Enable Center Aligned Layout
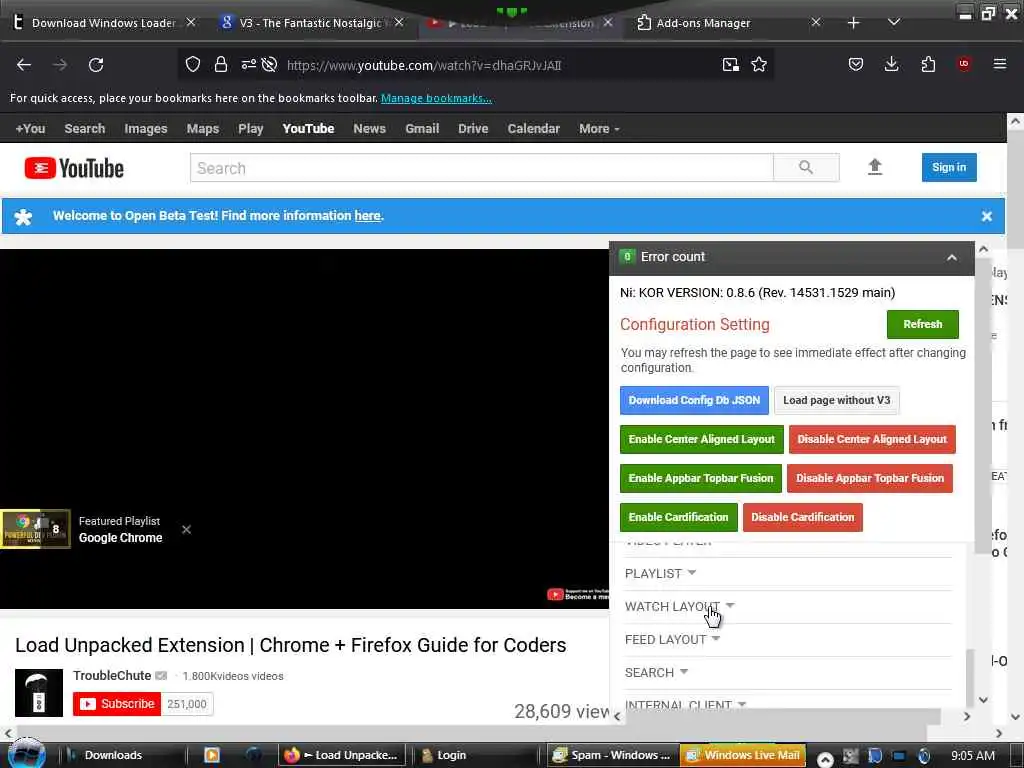1024x768 pixels. click(x=701, y=440)
